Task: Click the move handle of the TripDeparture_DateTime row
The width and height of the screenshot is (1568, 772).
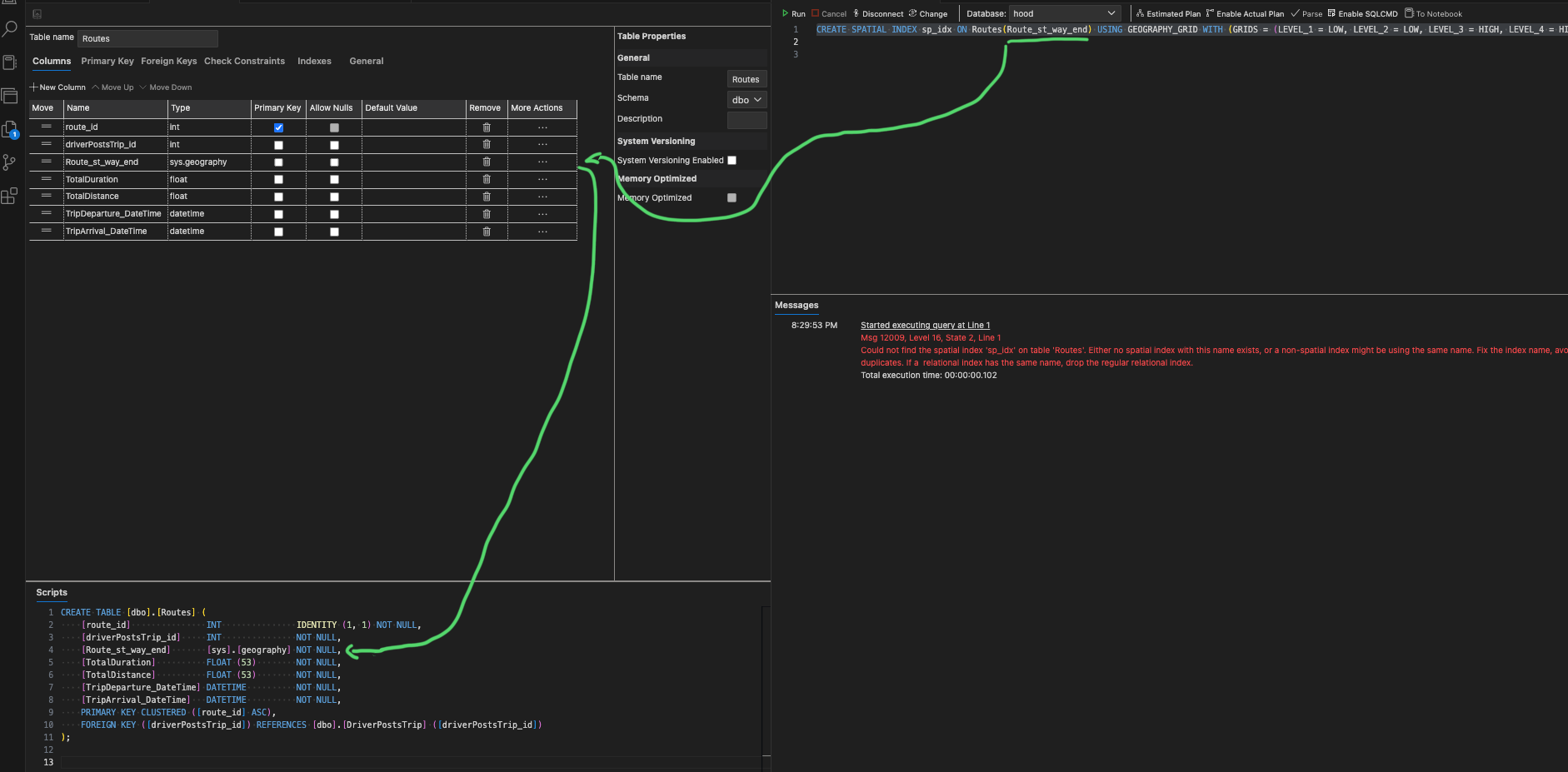Action: (x=46, y=213)
